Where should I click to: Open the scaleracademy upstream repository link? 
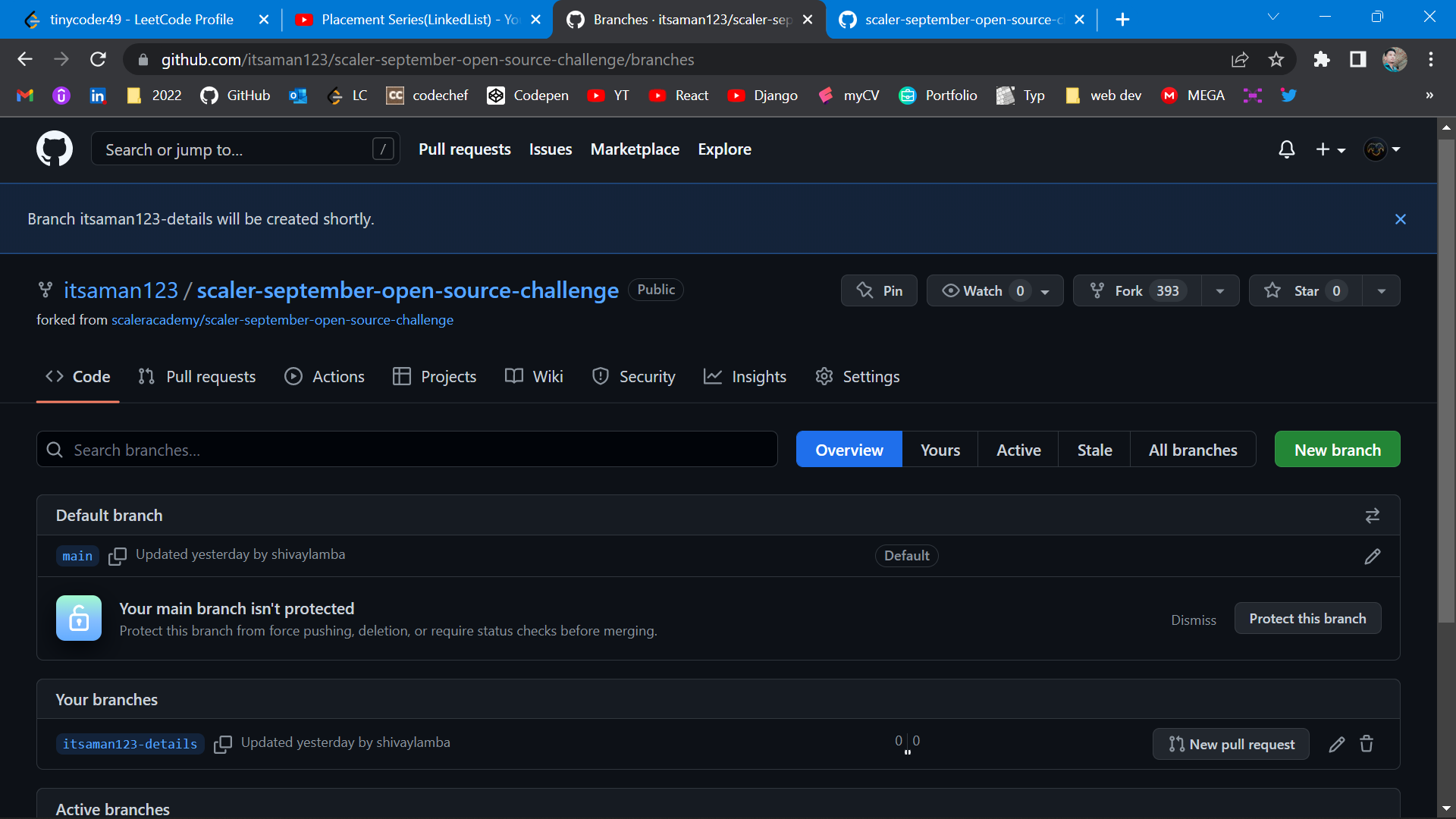point(282,319)
